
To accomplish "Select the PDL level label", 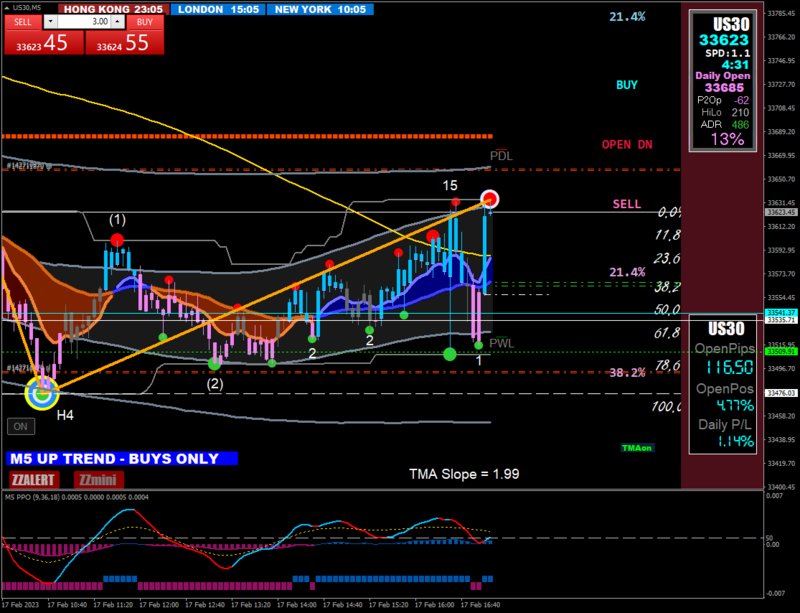I will (501, 156).
